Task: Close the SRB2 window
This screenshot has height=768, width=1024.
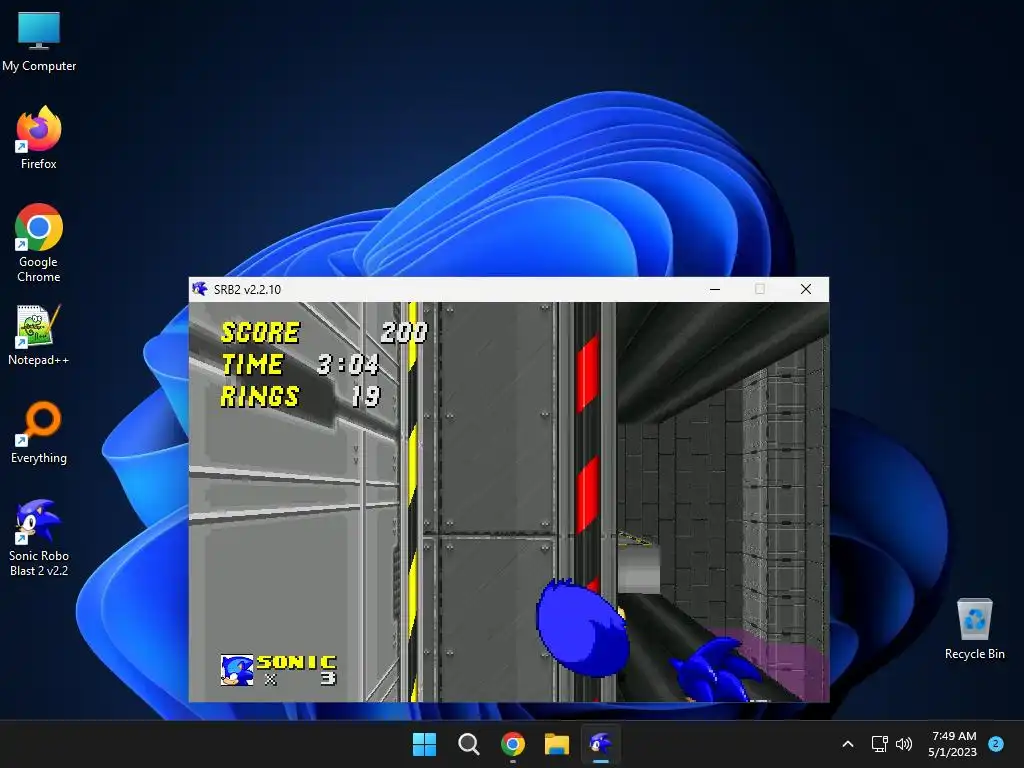Action: [x=806, y=289]
